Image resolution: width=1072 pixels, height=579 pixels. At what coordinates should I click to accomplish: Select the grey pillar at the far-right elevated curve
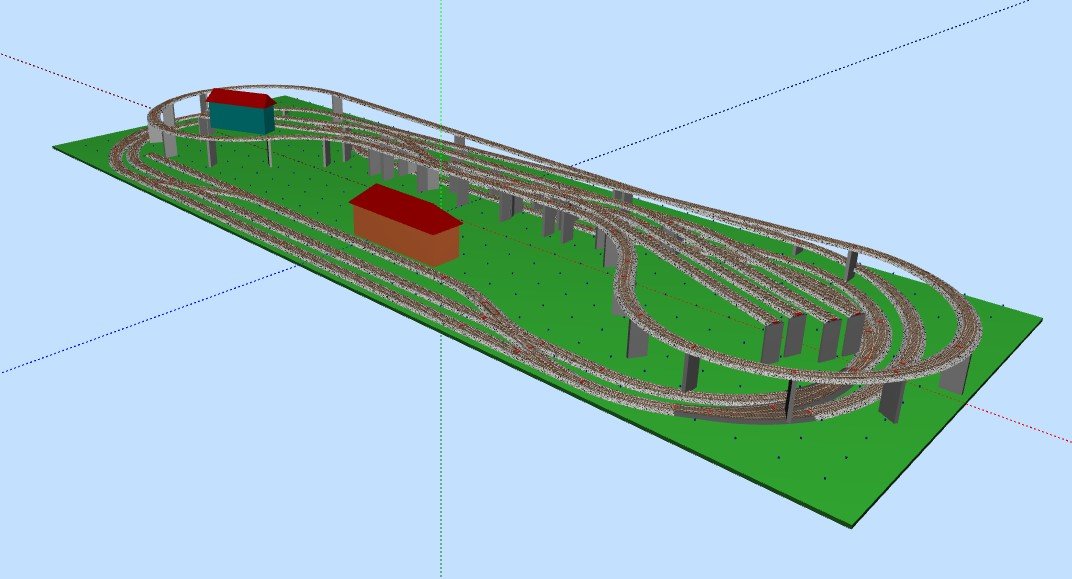952,378
